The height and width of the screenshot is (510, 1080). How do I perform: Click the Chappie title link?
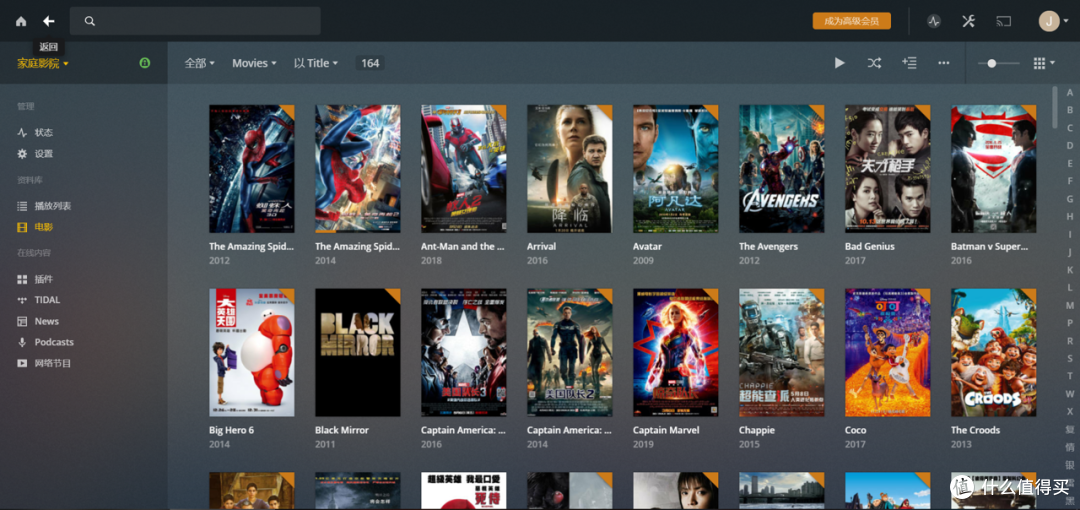(757, 429)
